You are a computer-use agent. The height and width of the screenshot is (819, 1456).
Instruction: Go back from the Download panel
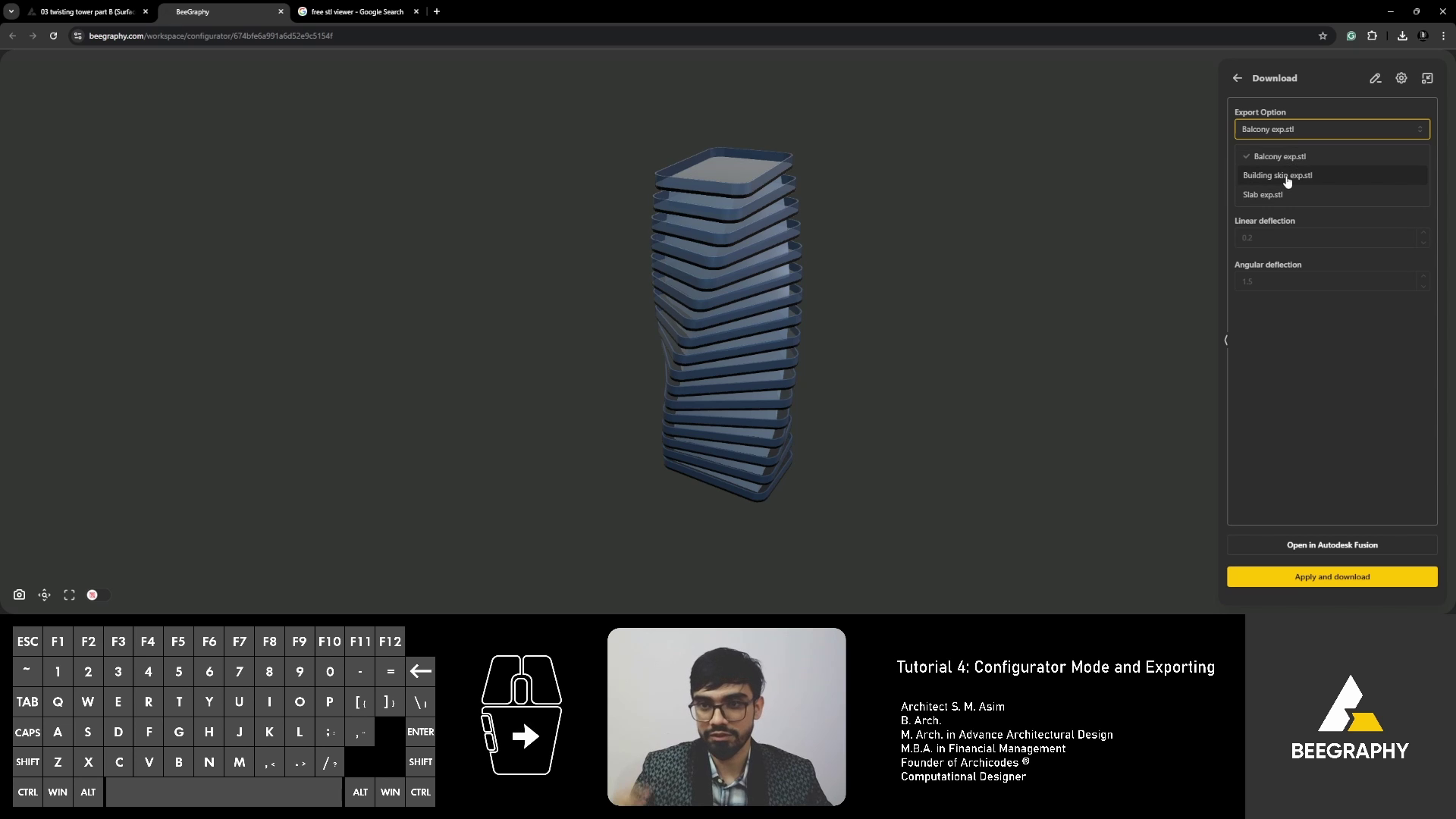tap(1237, 78)
